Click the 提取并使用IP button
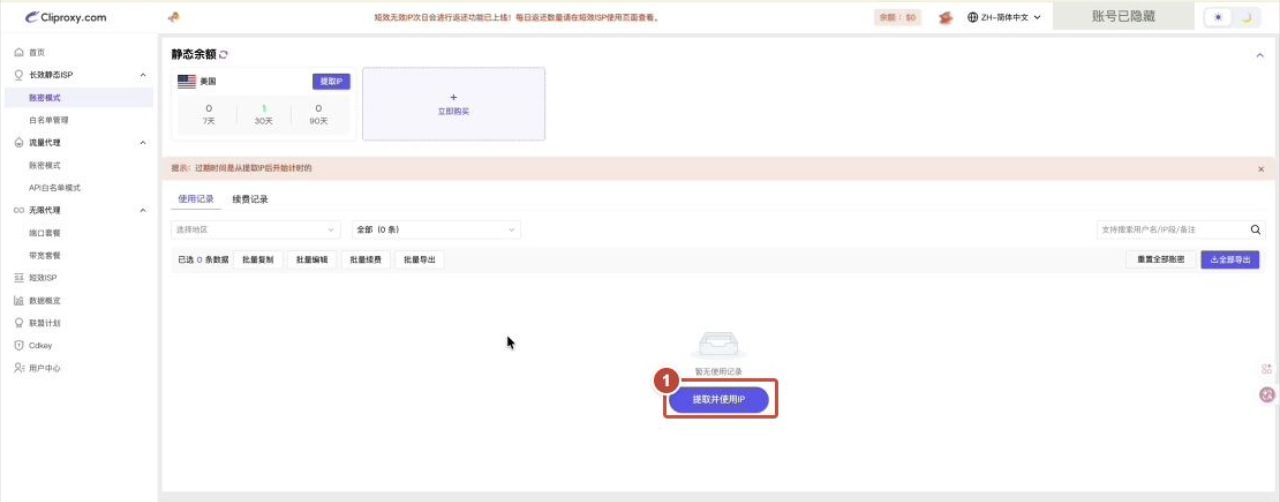The width and height of the screenshot is (1280, 502). pyautogui.click(x=719, y=400)
